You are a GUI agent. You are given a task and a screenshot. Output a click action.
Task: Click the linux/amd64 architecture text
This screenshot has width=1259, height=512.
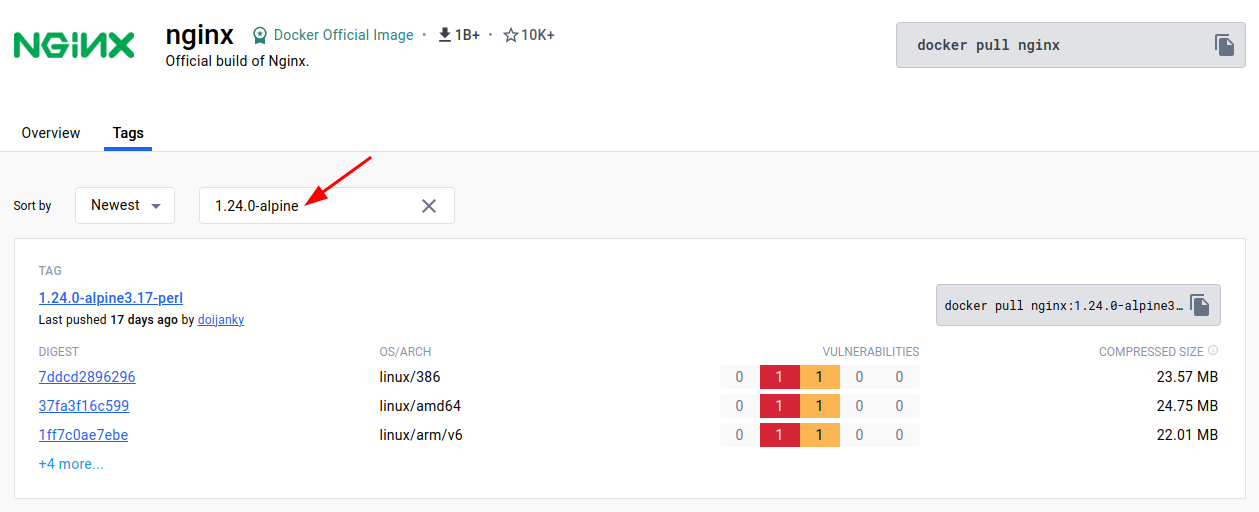420,406
